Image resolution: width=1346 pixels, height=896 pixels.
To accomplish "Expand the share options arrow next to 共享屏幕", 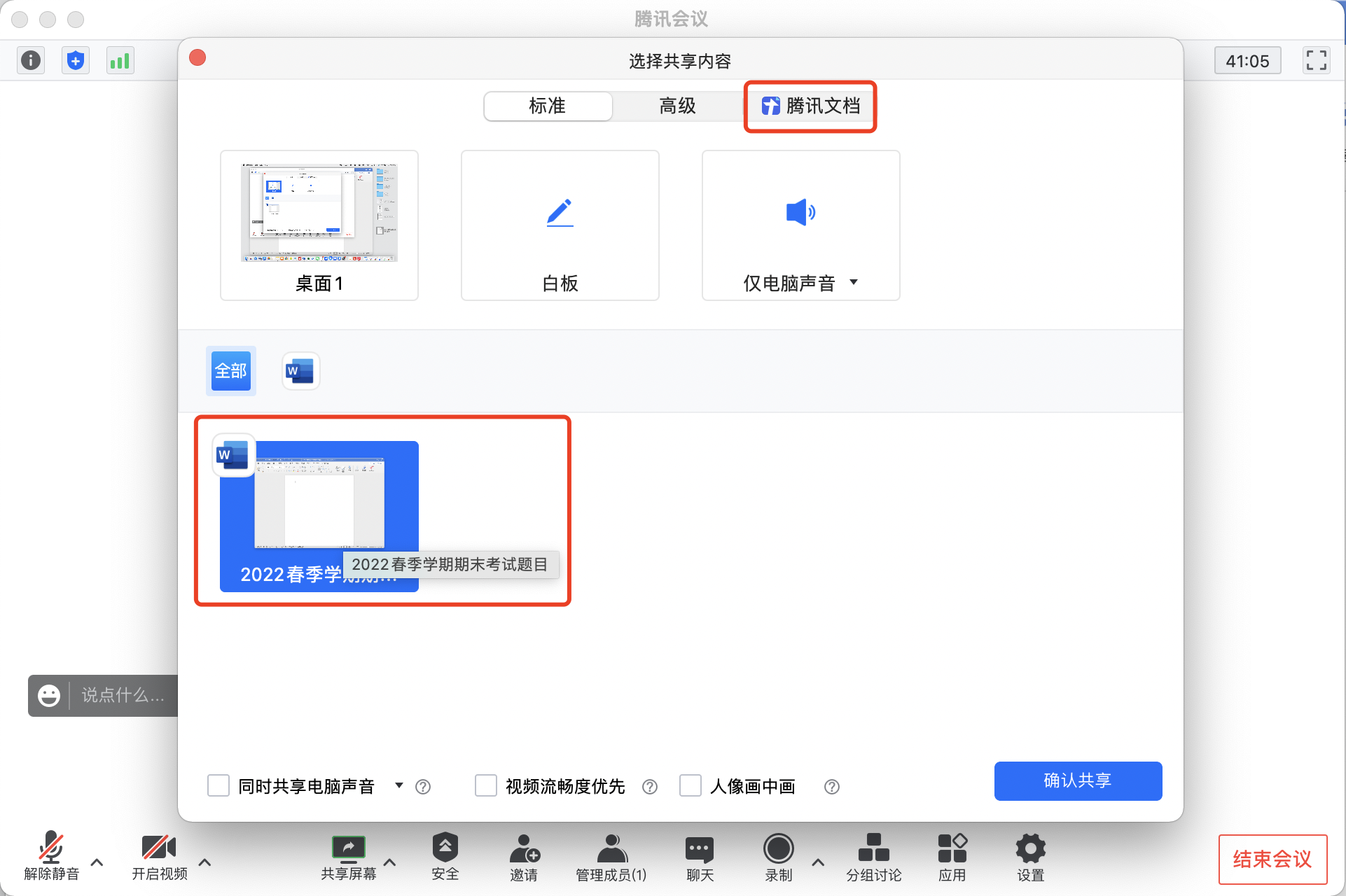I will (x=390, y=862).
